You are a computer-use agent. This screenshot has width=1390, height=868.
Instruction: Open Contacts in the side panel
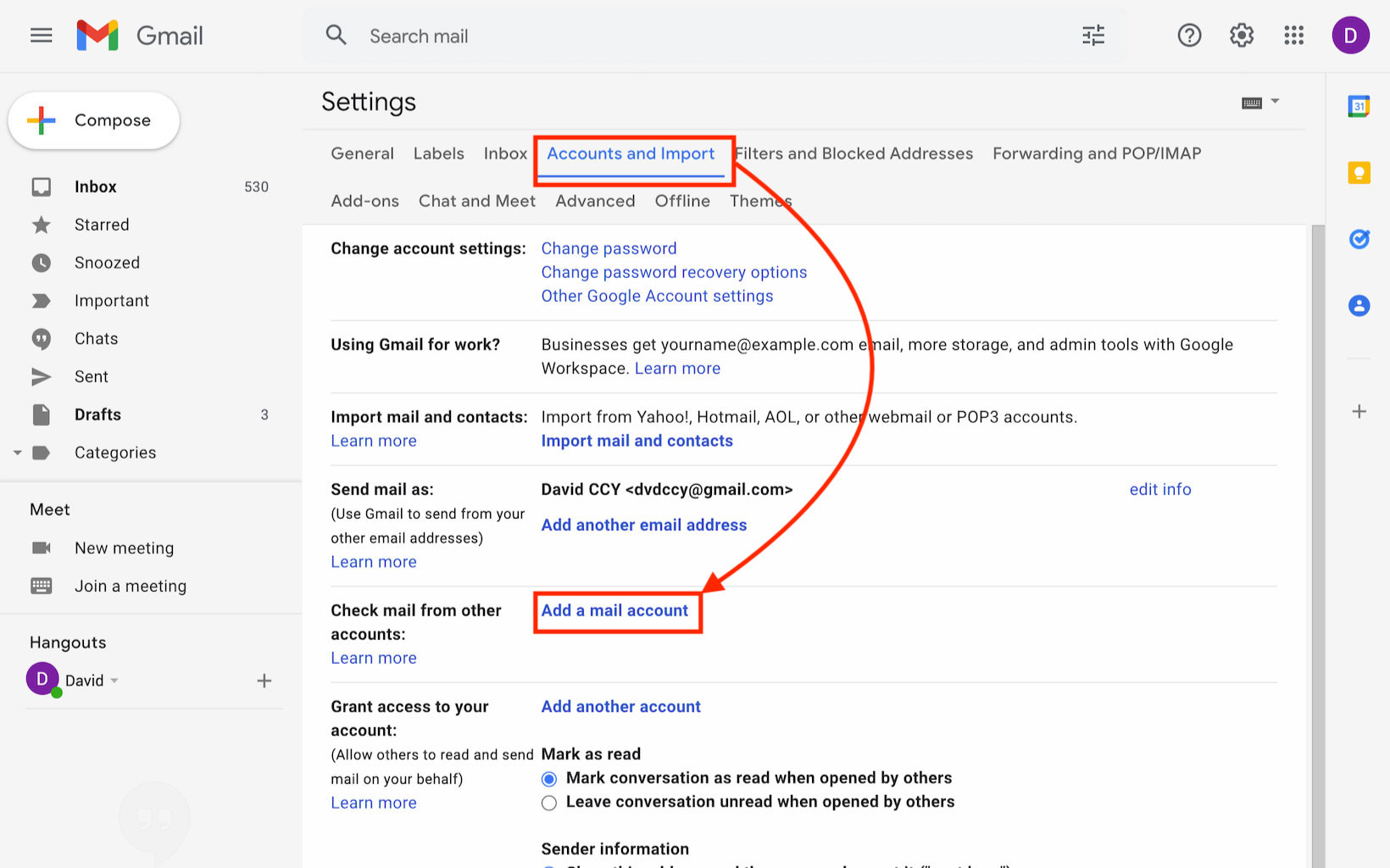tap(1359, 306)
